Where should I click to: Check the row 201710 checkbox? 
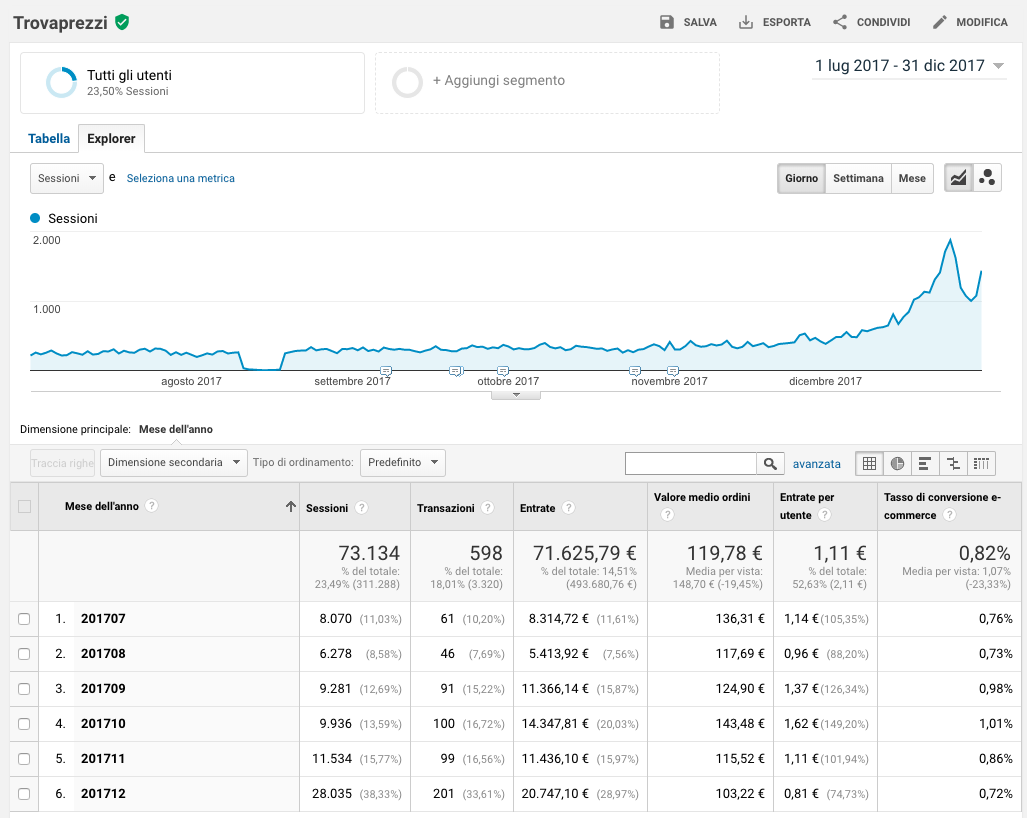(x=24, y=724)
